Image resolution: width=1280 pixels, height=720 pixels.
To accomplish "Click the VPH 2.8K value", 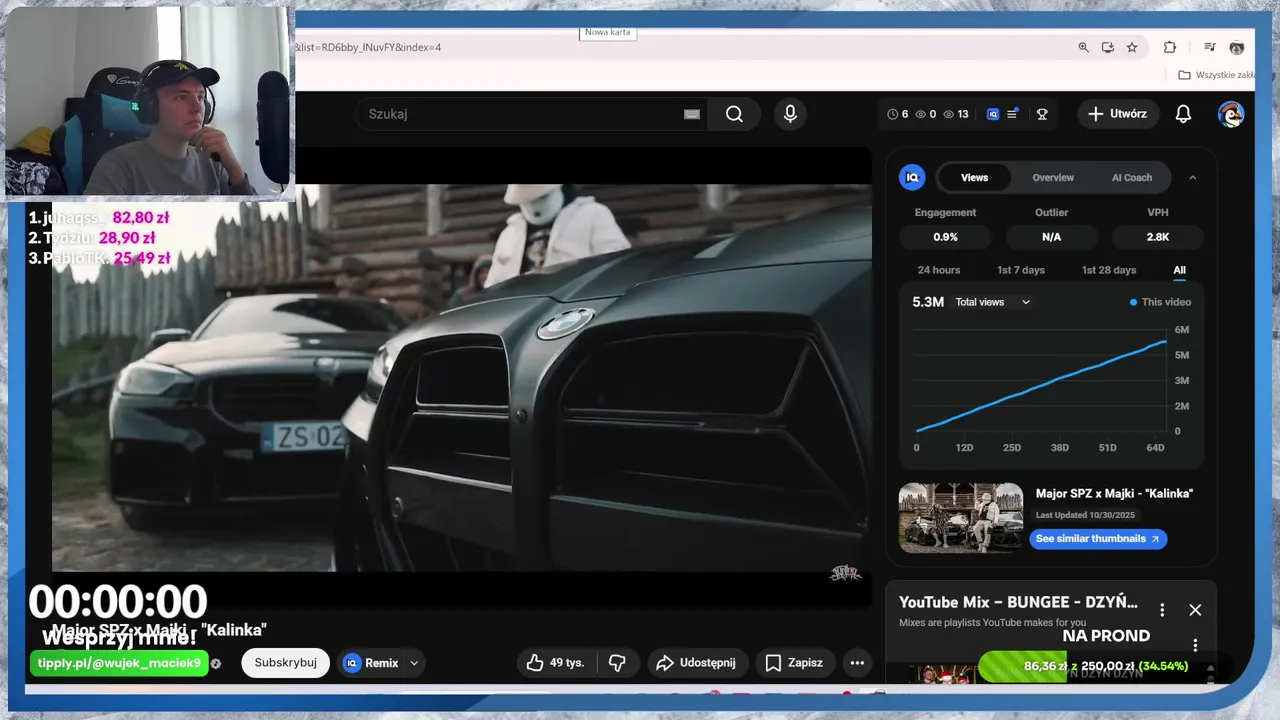I will coord(1157,237).
